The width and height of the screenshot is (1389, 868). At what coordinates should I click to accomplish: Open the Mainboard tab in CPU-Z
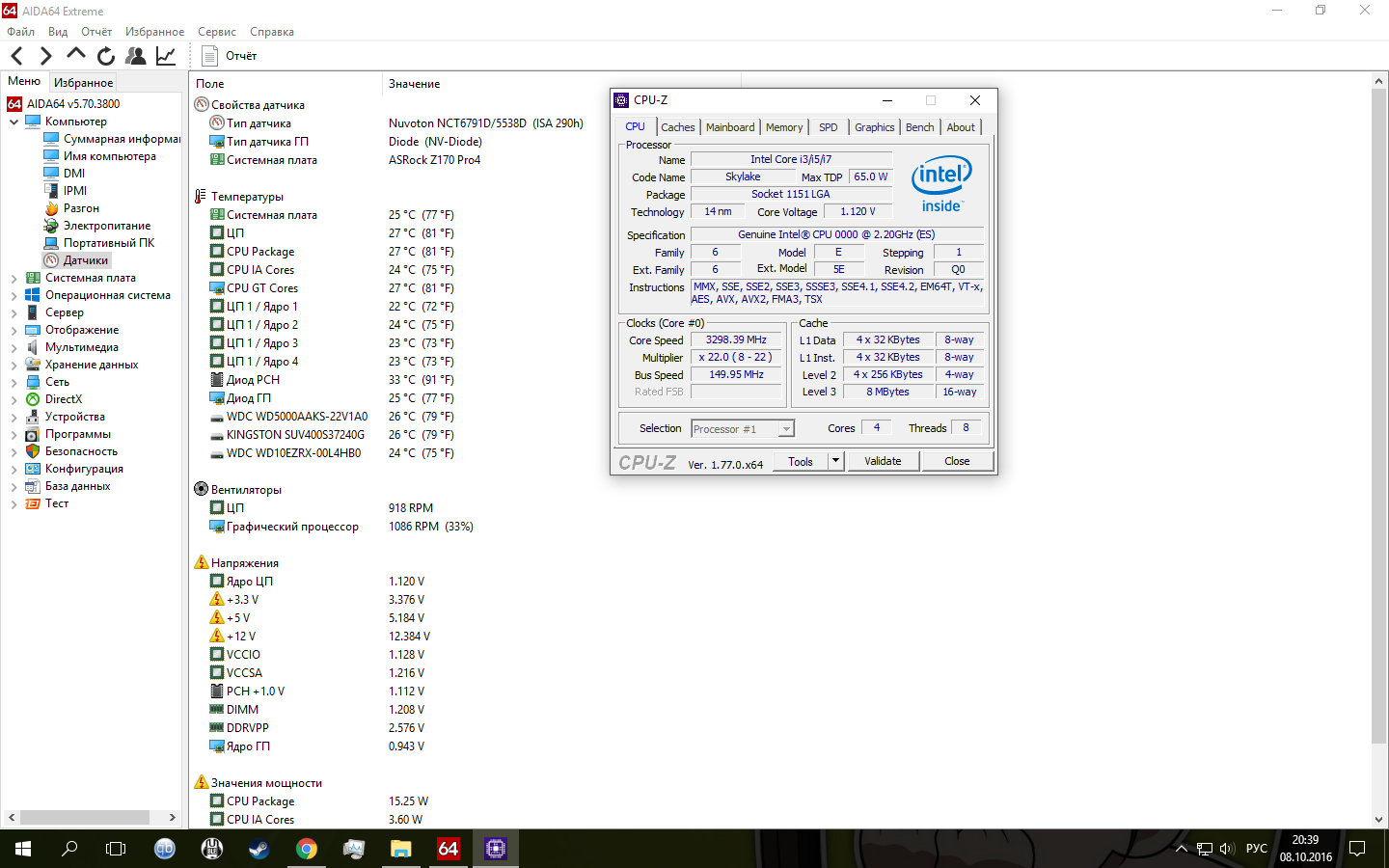(x=730, y=127)
